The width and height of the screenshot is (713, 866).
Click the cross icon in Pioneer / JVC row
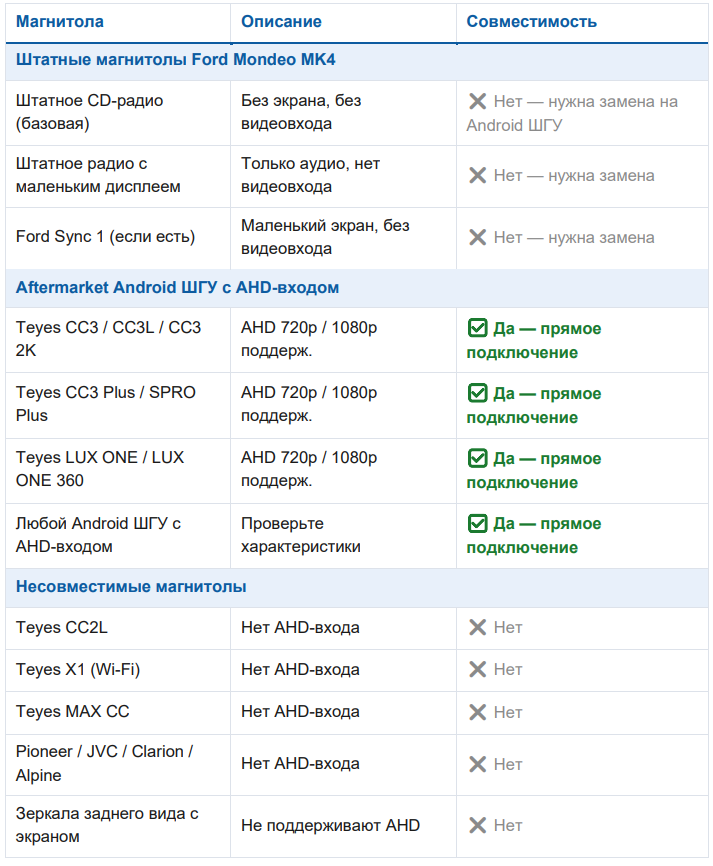click(477, 764)
